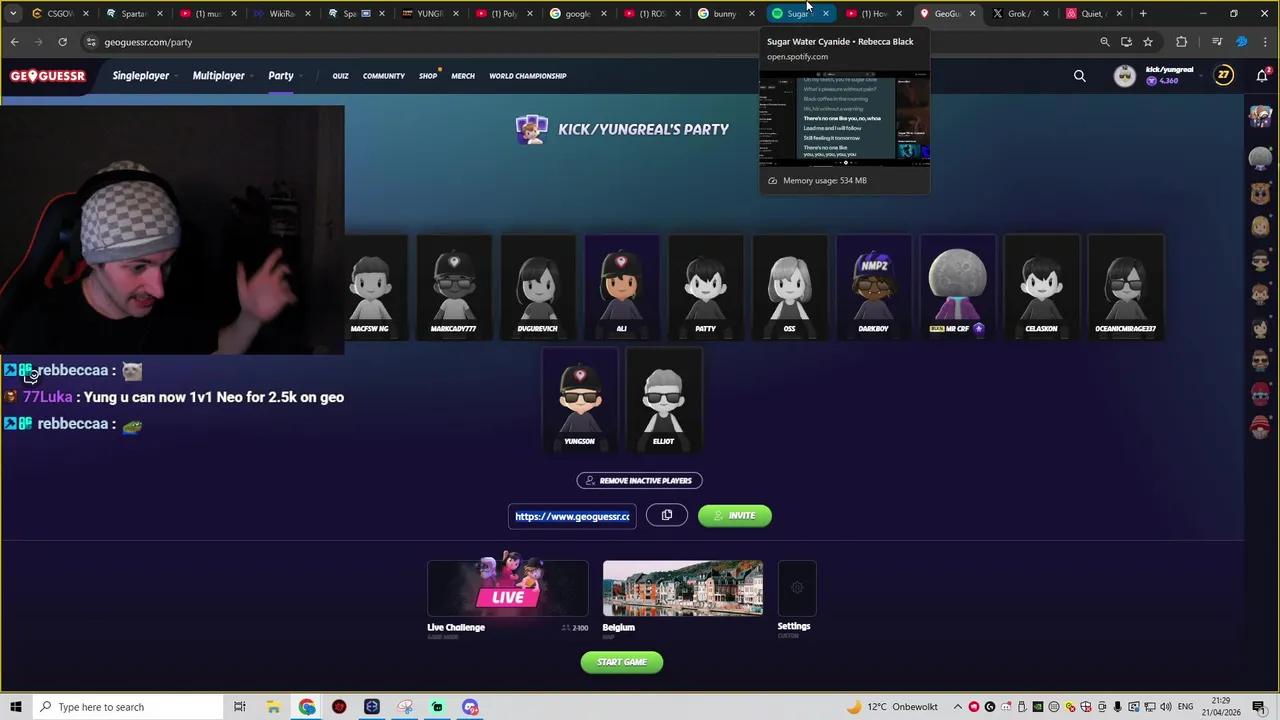Click Remove Inactive Players button
The image size is (1280, 720).
pos(640,481)
